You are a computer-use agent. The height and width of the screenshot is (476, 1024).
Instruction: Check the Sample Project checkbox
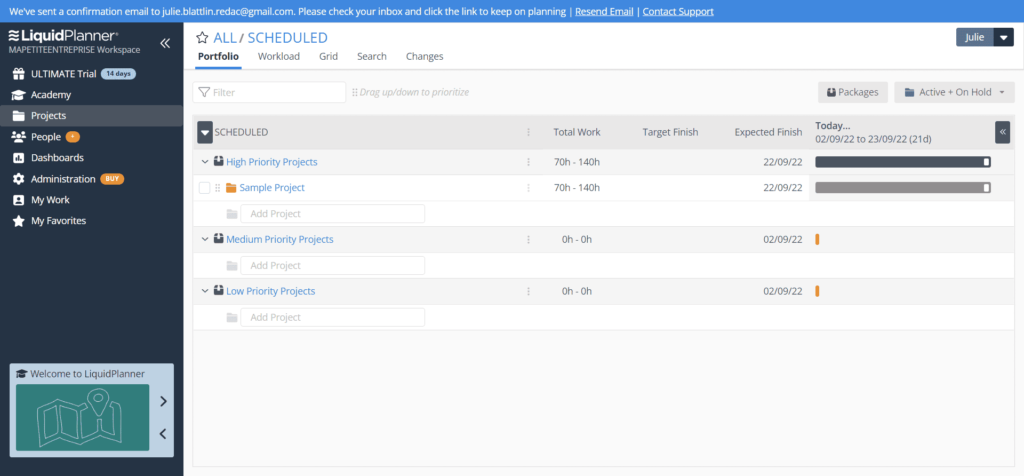(204, 188)
